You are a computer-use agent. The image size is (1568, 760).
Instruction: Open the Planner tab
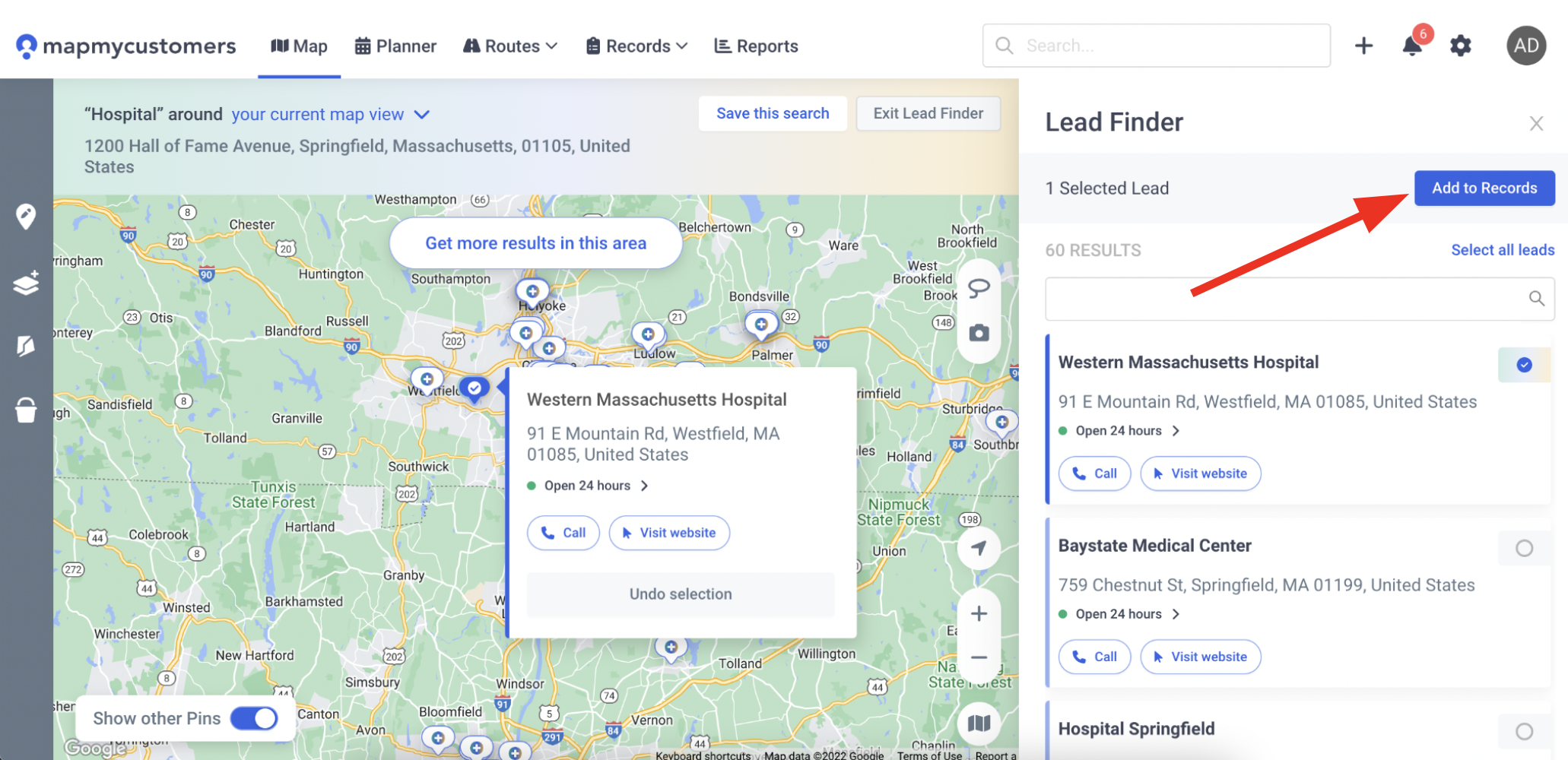pyautogui.click(x=395, y=46)
